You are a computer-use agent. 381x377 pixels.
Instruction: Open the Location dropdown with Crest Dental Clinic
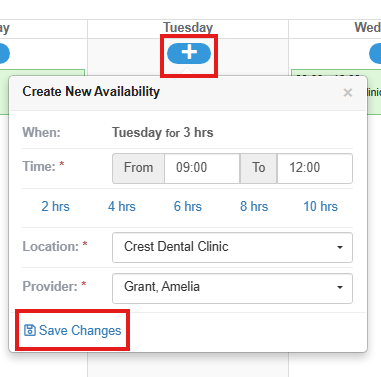(x=232, y=247)
